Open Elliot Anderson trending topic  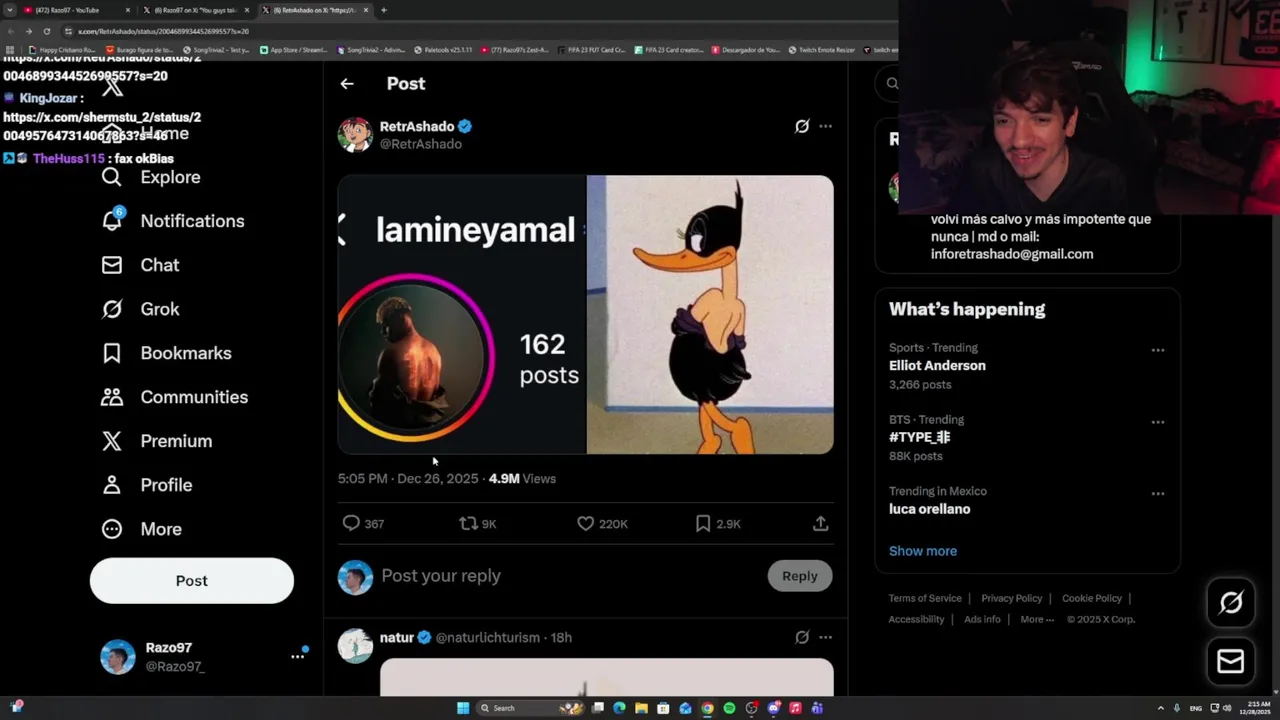(937, 366)
